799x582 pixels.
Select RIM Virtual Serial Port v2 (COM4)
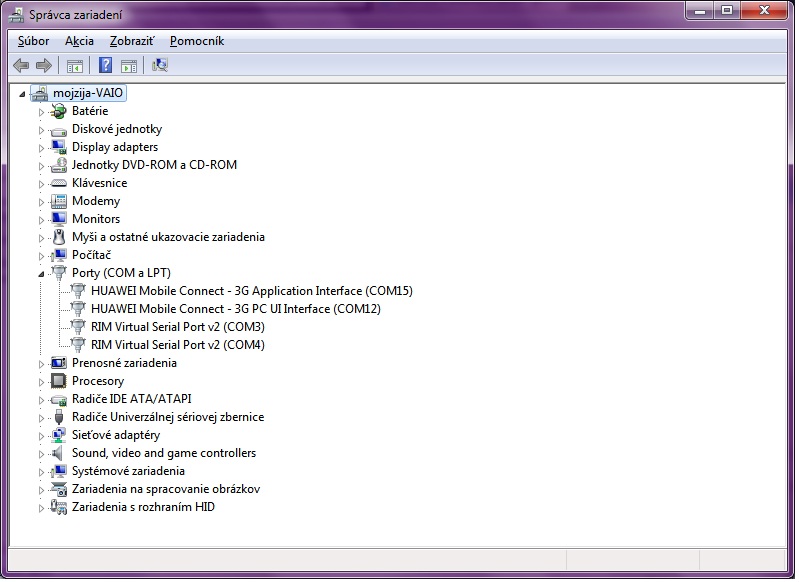click(177, 345)
